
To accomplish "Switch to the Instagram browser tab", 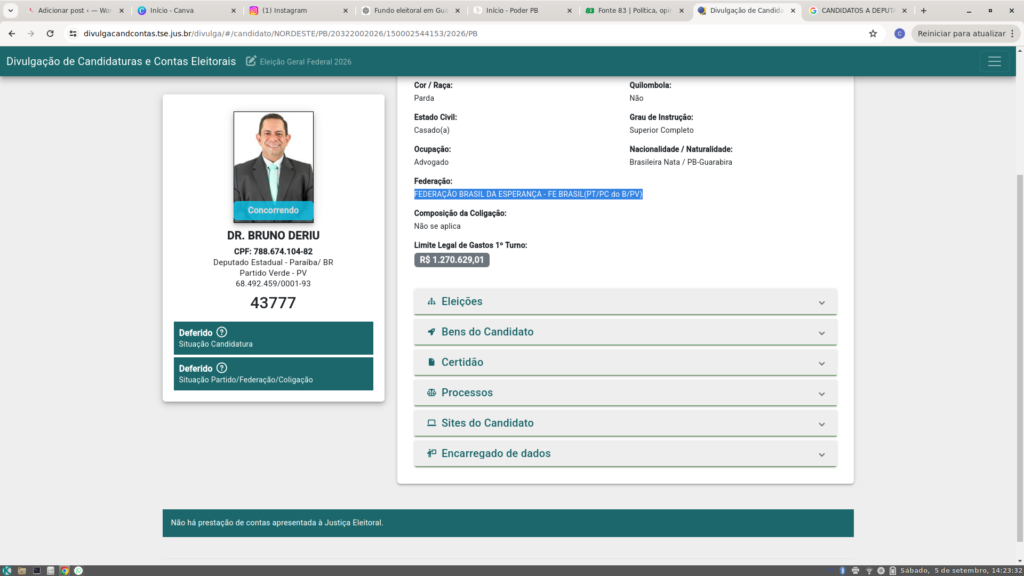I will [297, 10].
